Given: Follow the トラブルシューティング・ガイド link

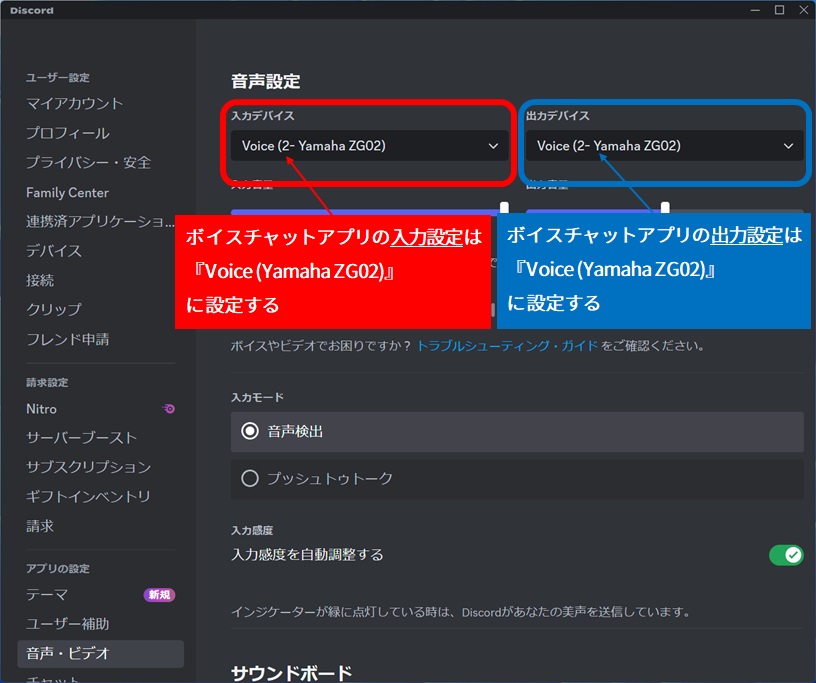Looking at the screenshot, I should pos(507,346).
